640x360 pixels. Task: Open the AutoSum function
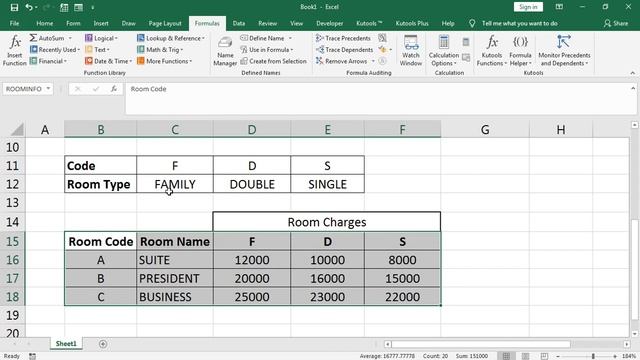(50, 38)
